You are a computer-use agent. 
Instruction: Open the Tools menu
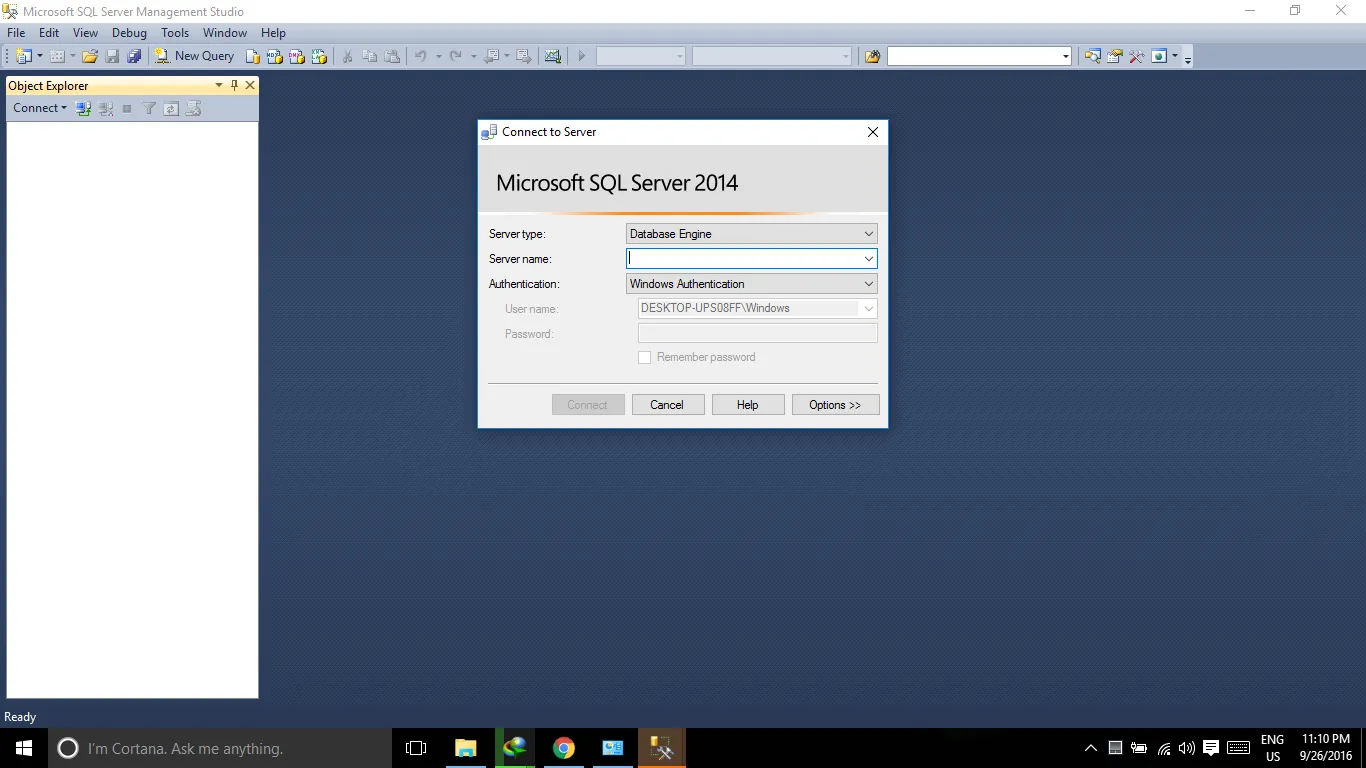point(175,33)
